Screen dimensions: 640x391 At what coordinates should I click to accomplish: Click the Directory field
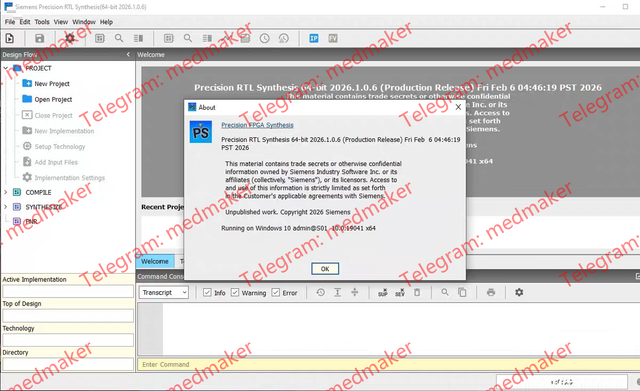pyautogui.click(x=68, y=364)
